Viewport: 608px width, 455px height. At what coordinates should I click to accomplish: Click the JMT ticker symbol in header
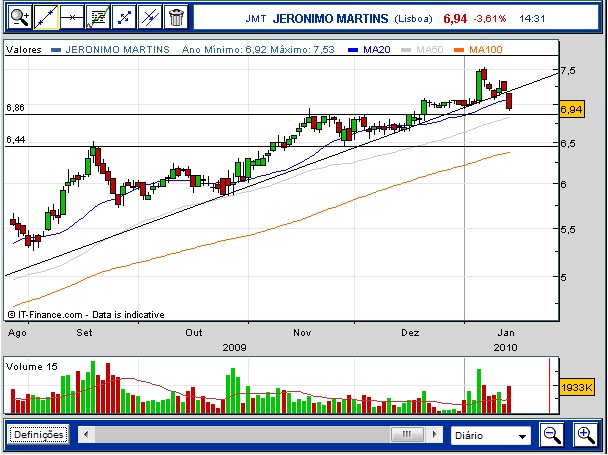tap(256, 19)
